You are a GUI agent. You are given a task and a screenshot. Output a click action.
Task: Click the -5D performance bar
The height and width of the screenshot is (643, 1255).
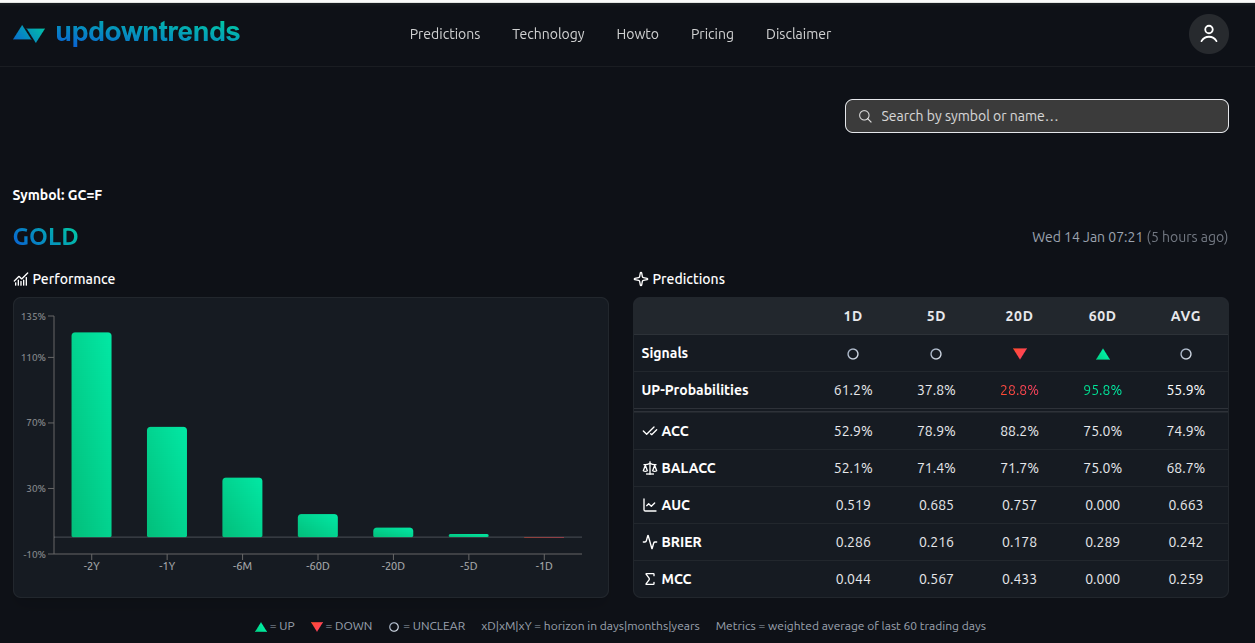pyautogui.click(x=468, y=536)
